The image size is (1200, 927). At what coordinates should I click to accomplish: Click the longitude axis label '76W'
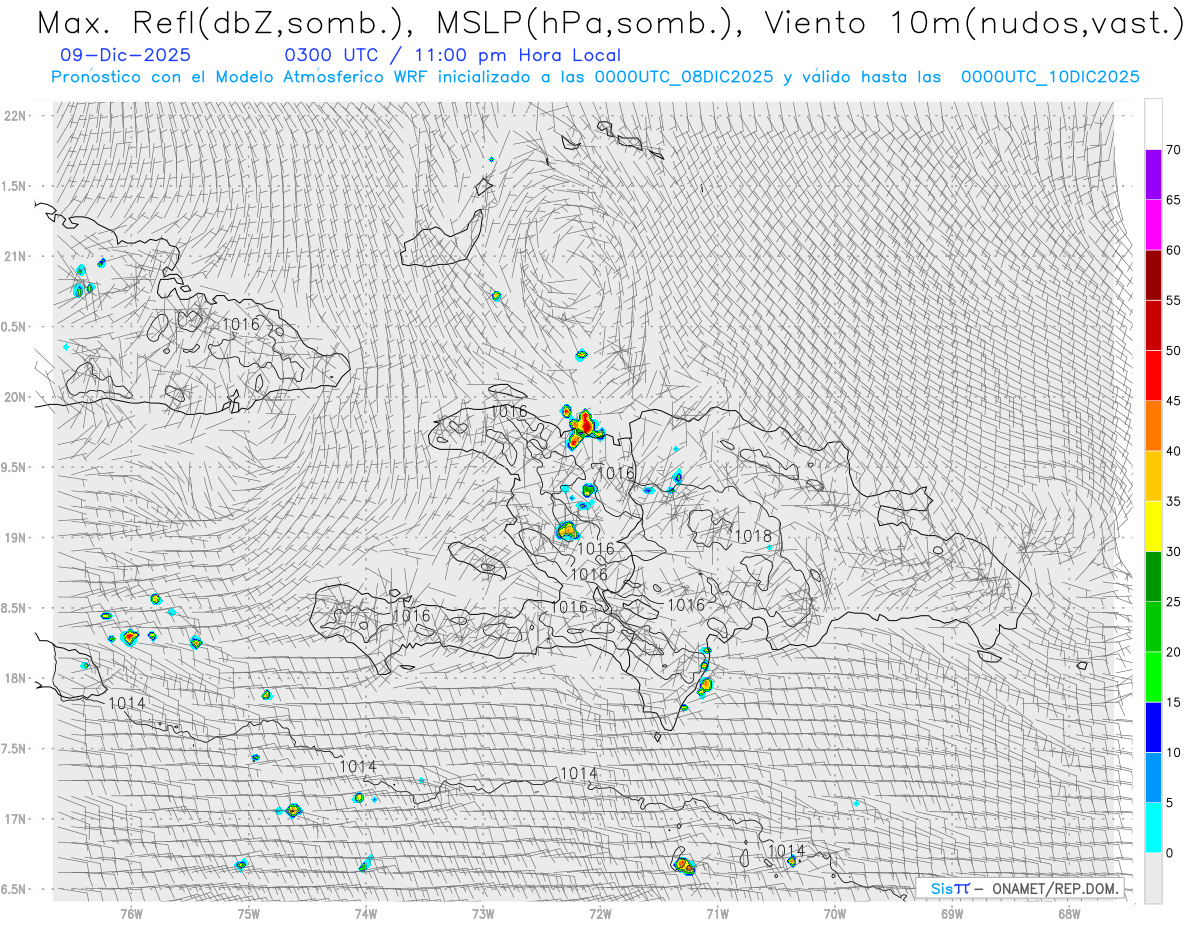pos(131,913)
